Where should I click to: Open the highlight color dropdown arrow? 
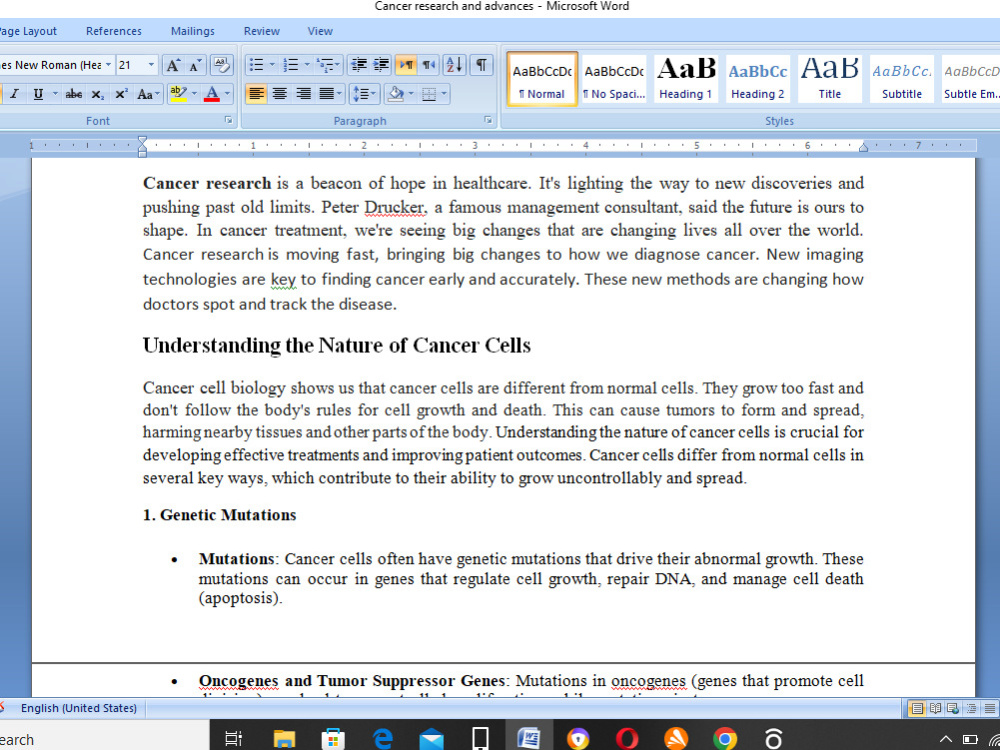[x=194, y=94]
